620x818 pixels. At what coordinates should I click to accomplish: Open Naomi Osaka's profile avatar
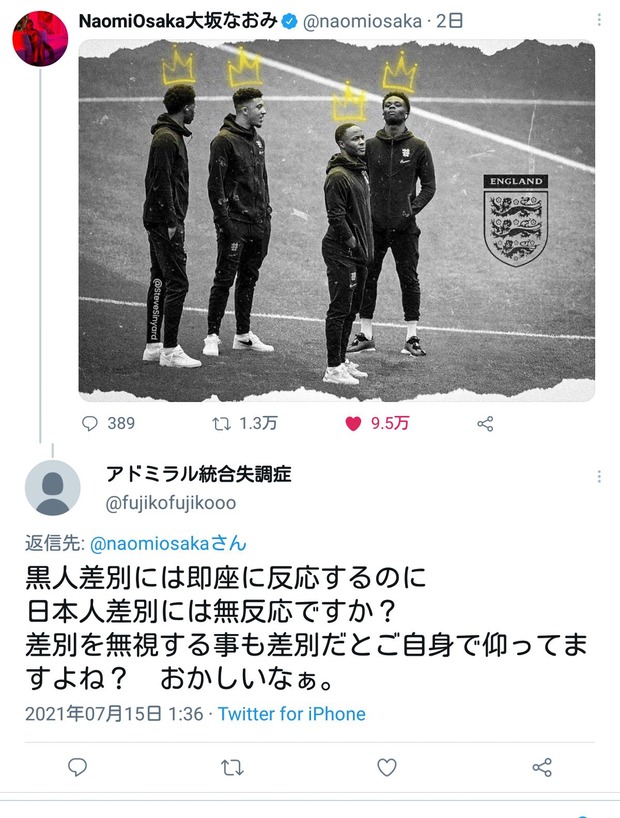coord(40,38)
